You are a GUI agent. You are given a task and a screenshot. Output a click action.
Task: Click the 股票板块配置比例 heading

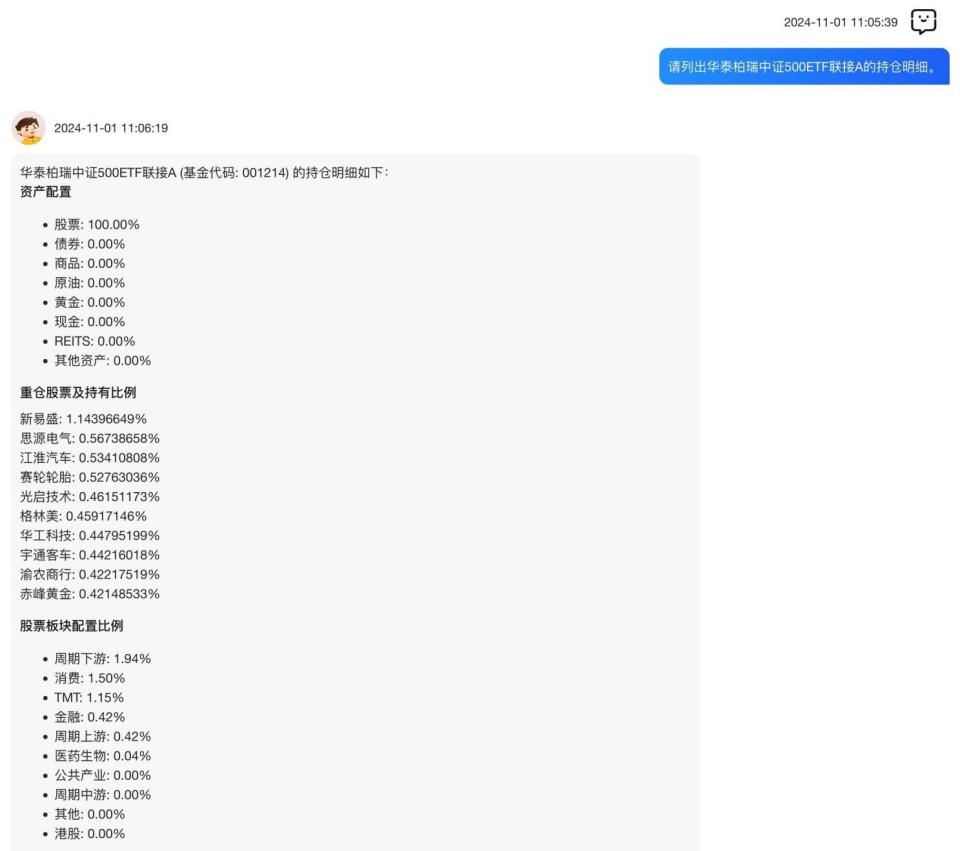pos(72,626)
